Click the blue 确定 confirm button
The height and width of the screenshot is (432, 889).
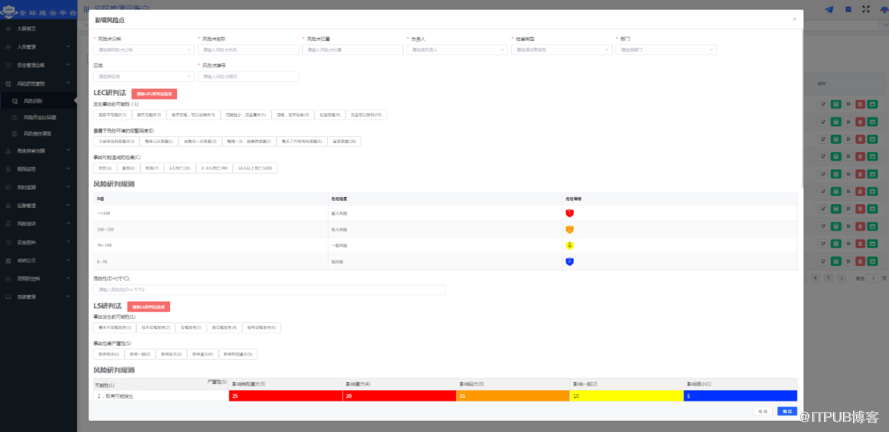click(787, 411)
